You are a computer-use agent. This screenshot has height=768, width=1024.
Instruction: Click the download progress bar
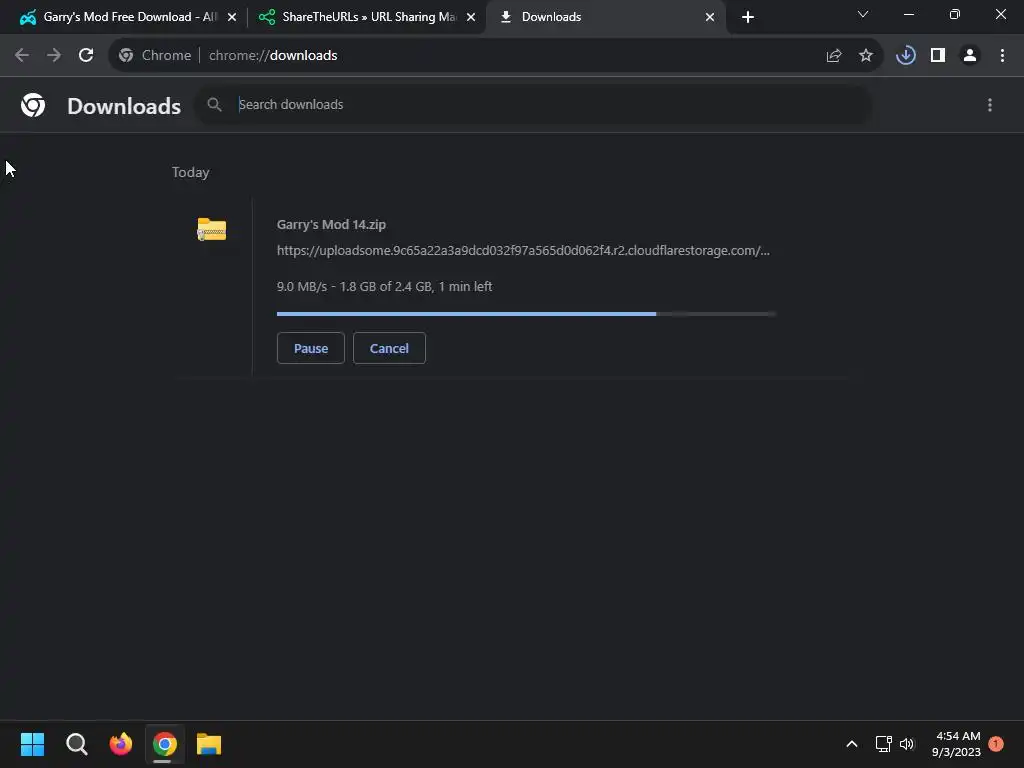[x=526, y=314]
